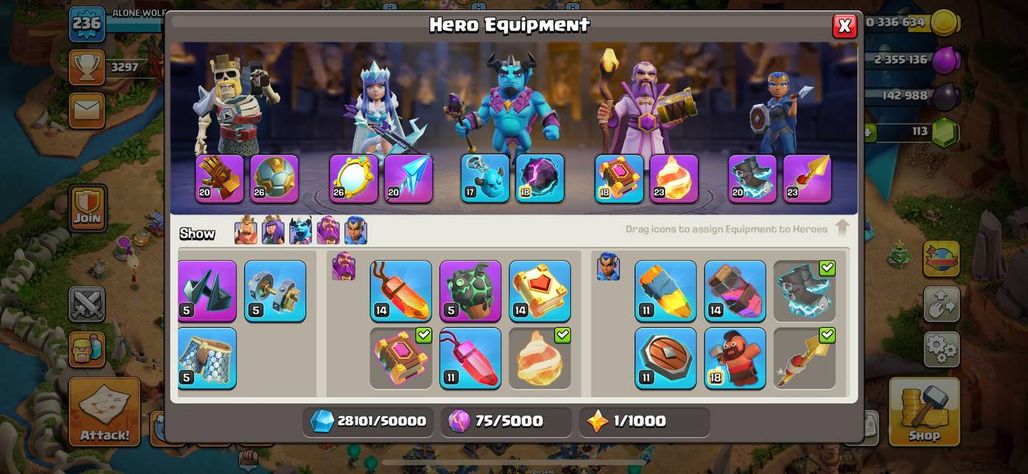This screenshot has height=474, width=1028.
Task: Toggle the equipped Eternal Tome with checkmark
Action: coord(401,358)
